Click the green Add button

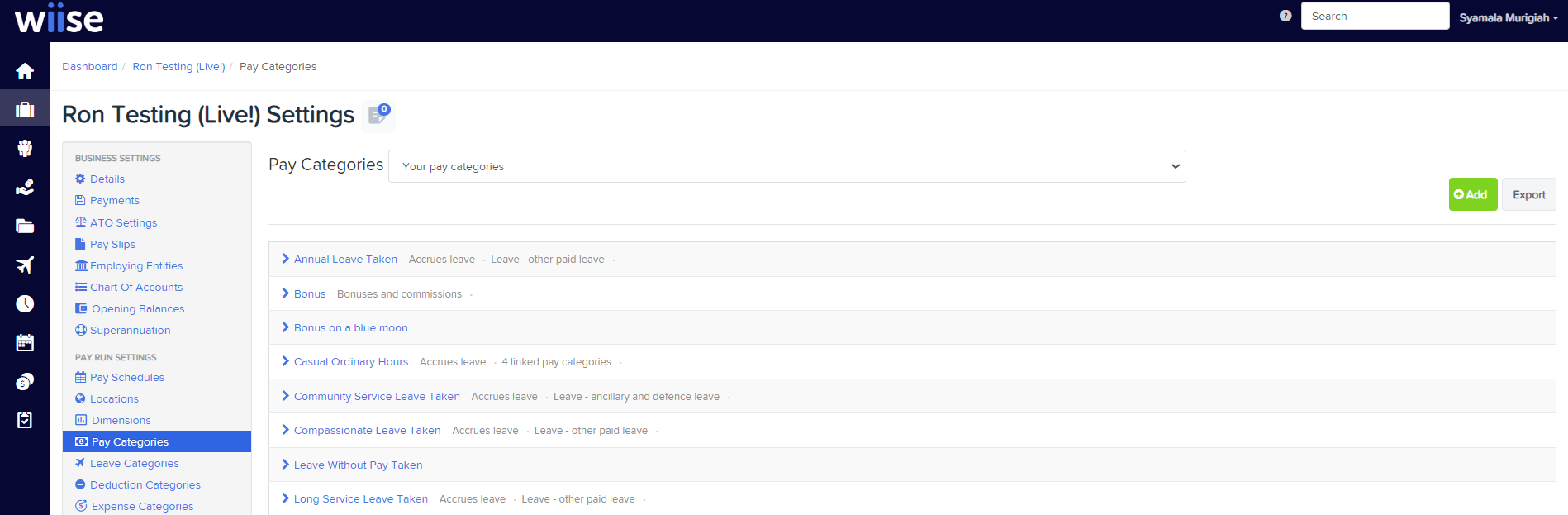[1473, 194]
